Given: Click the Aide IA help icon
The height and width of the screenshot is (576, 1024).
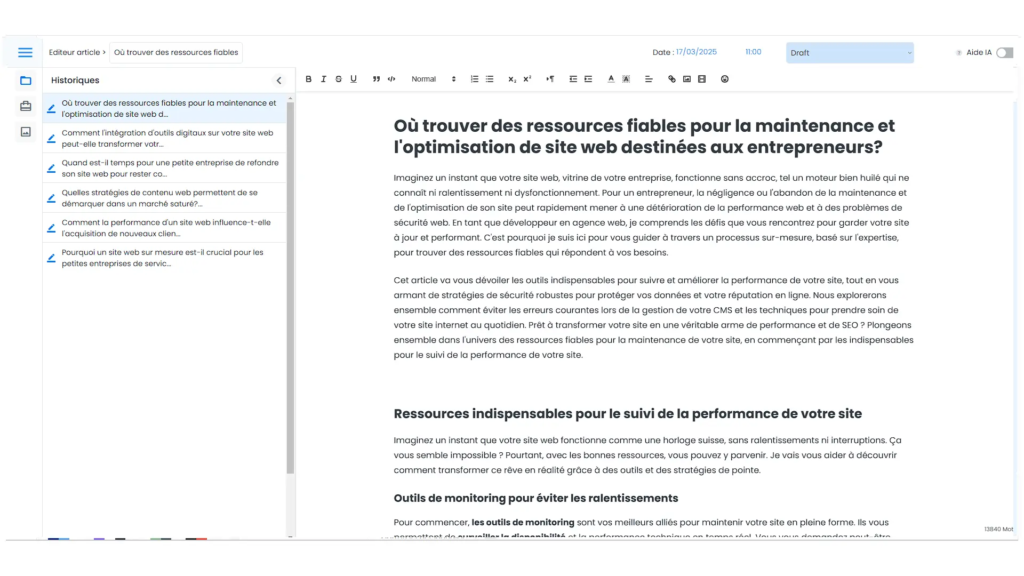Looking at the screenshot, I should (x=958, y=53).
